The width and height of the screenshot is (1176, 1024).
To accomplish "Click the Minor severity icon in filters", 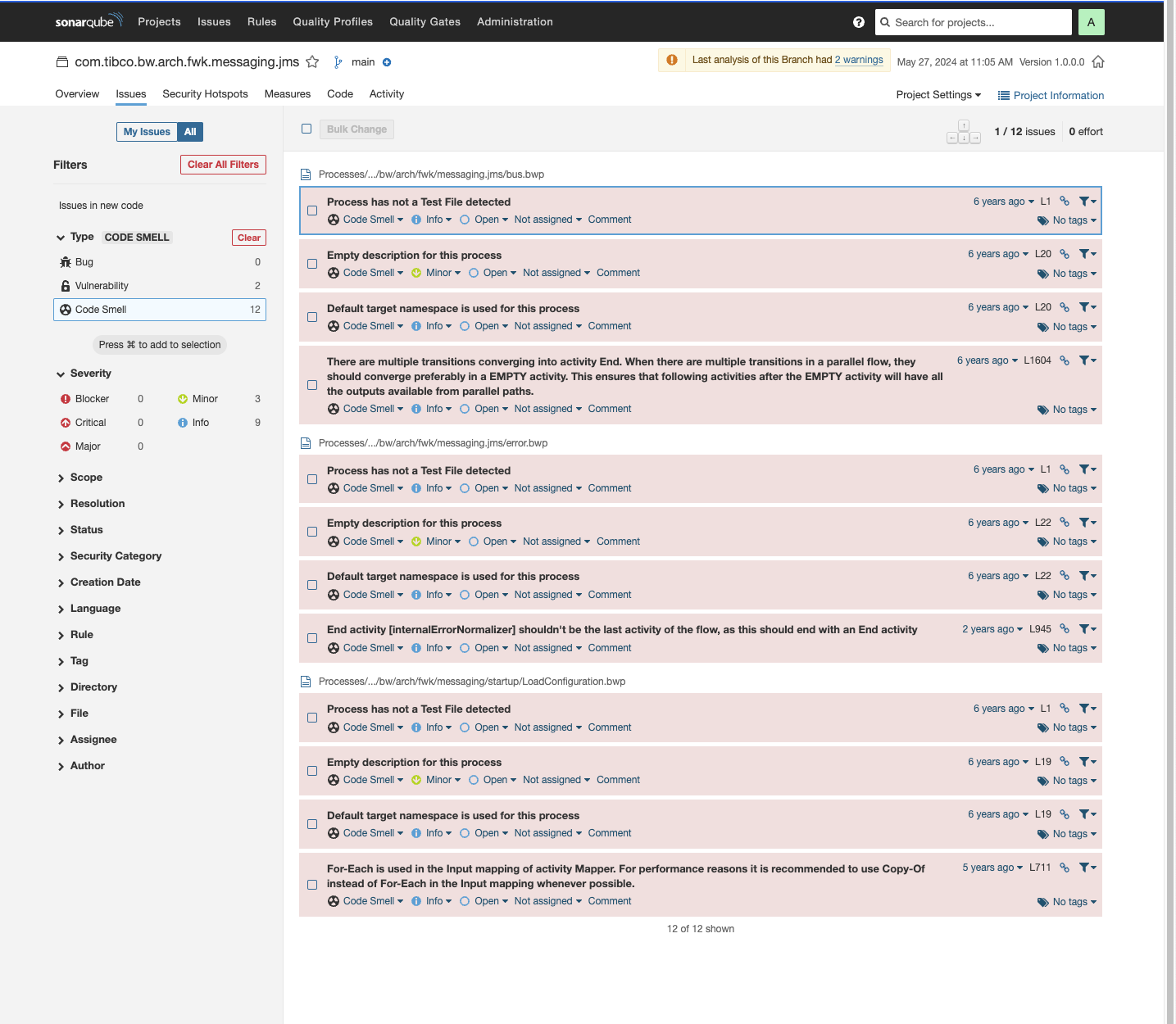I will [x=183, y=399].
